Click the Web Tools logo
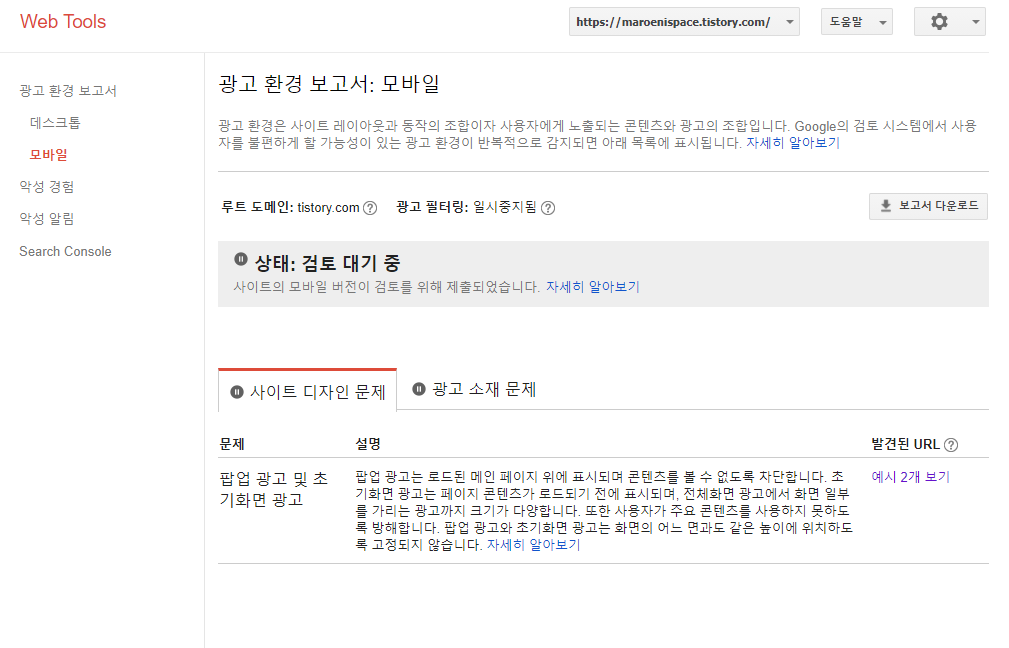Screen dimensions: 1009x648 62,21
